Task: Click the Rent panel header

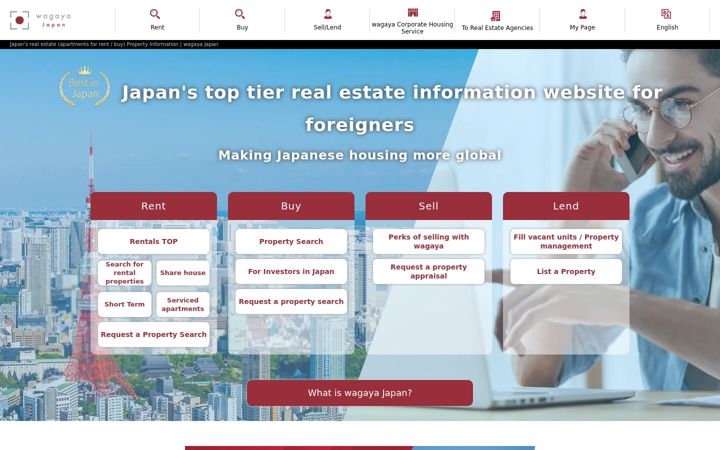Action: pos(153,206)
